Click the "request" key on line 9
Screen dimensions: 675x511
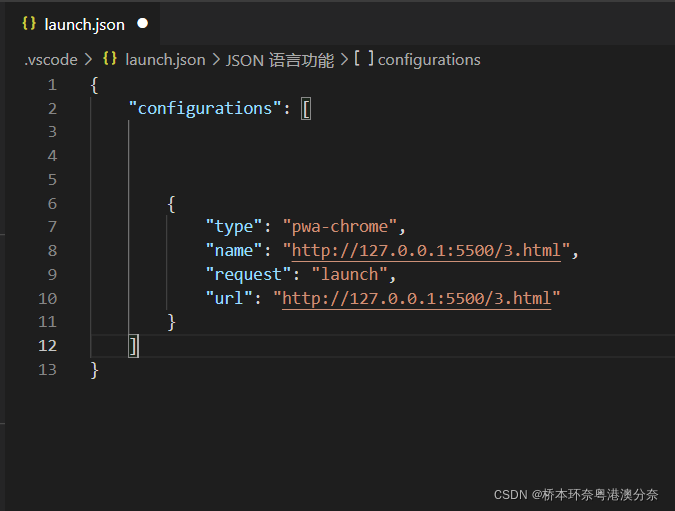pyautogui.click(x=248, y=274)
